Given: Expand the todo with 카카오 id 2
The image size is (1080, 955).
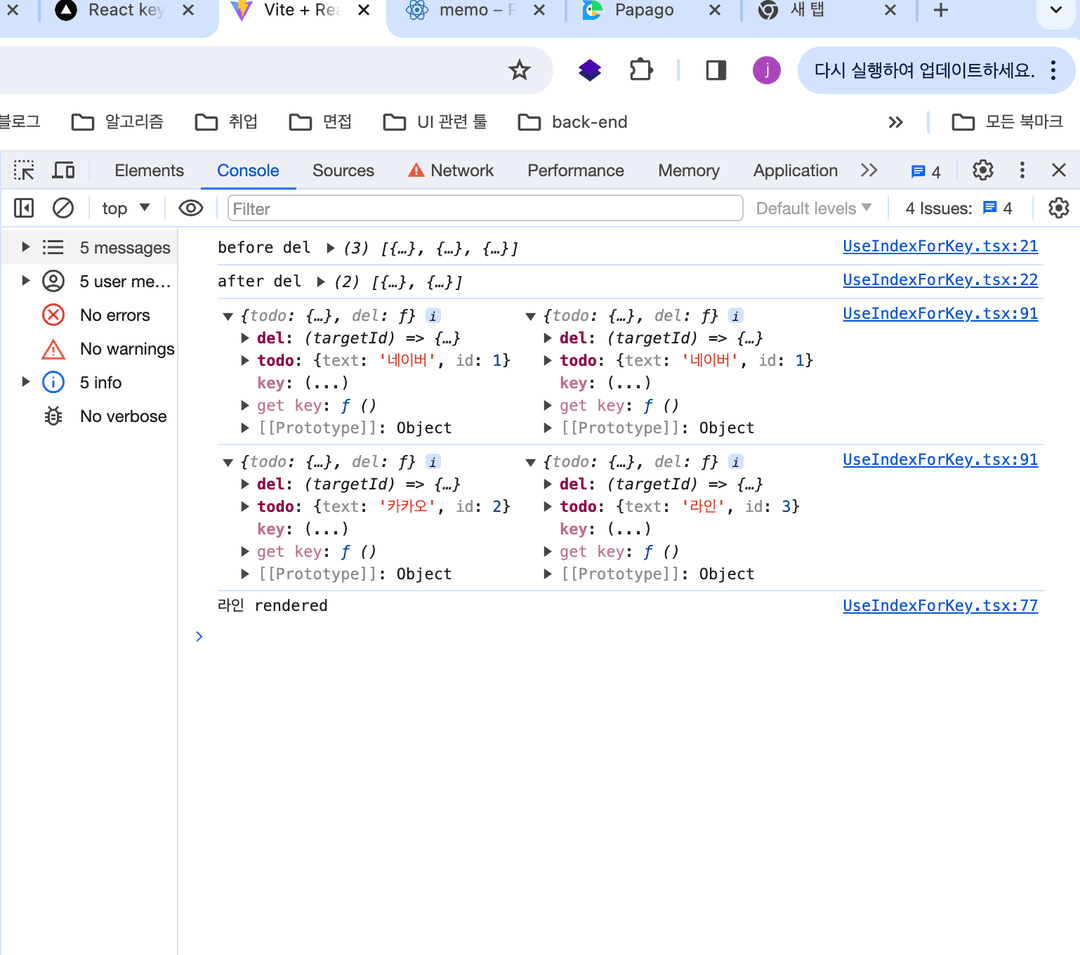Looking at the screenshot, I should tap(245, 507).
